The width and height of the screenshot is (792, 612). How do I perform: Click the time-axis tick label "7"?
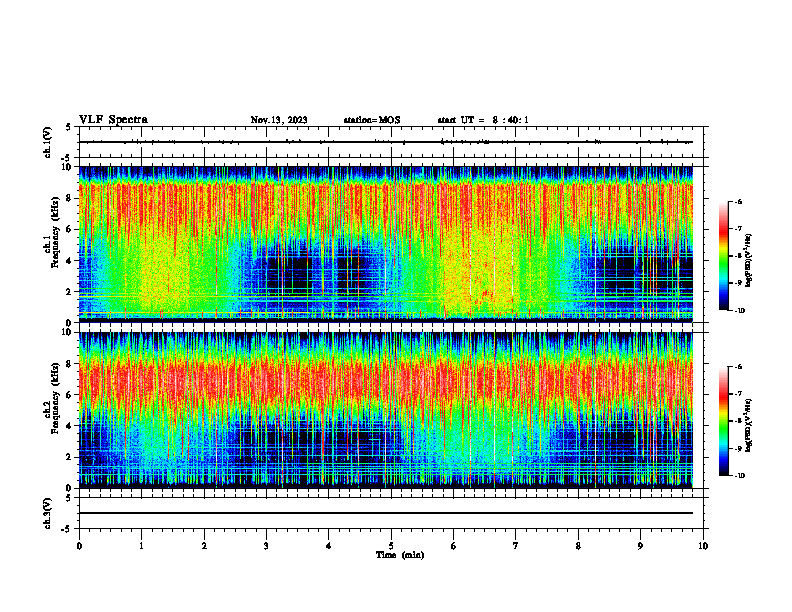coord(516,546)
